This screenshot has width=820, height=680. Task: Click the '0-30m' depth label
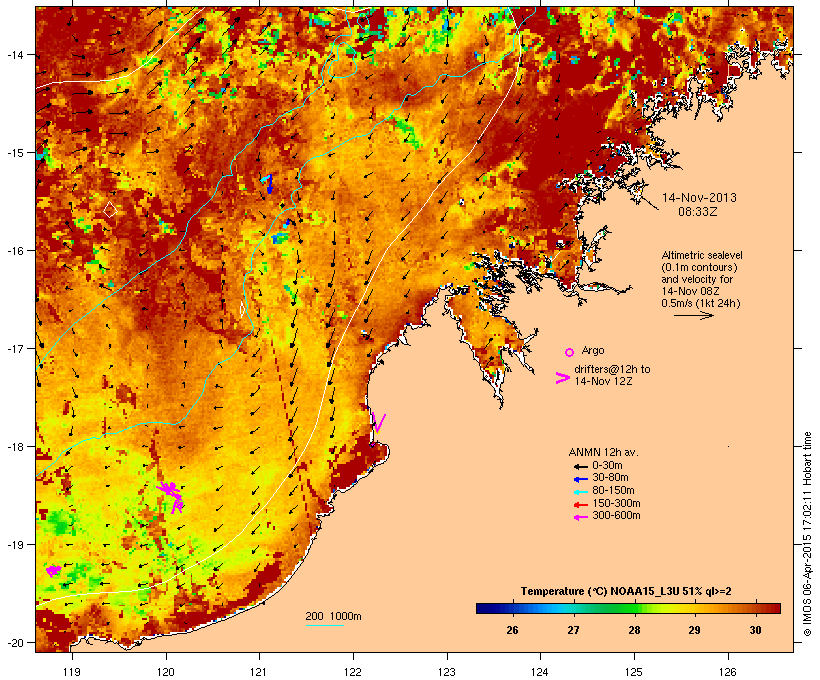[607, 466]
